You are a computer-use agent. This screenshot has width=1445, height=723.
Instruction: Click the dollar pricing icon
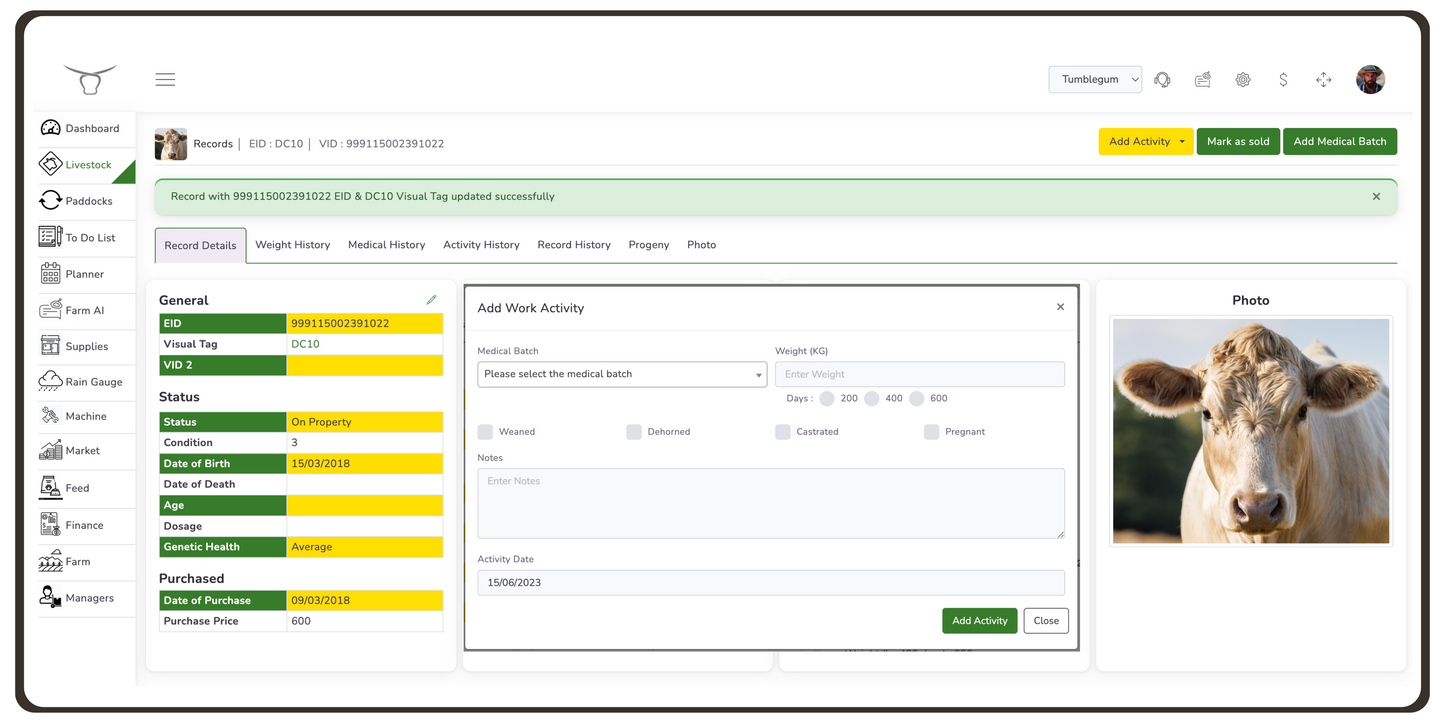[x=1283, y=79]
